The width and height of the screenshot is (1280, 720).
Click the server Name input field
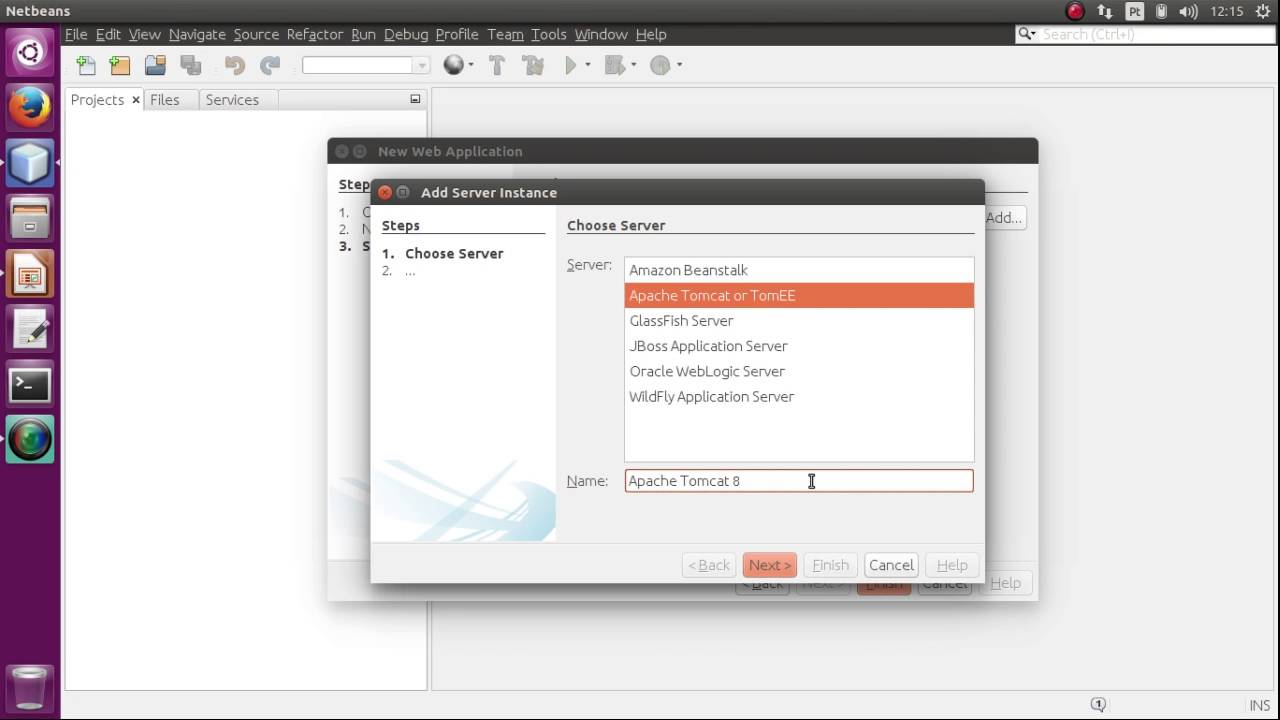pyautogui.click(x=799, y=481)
